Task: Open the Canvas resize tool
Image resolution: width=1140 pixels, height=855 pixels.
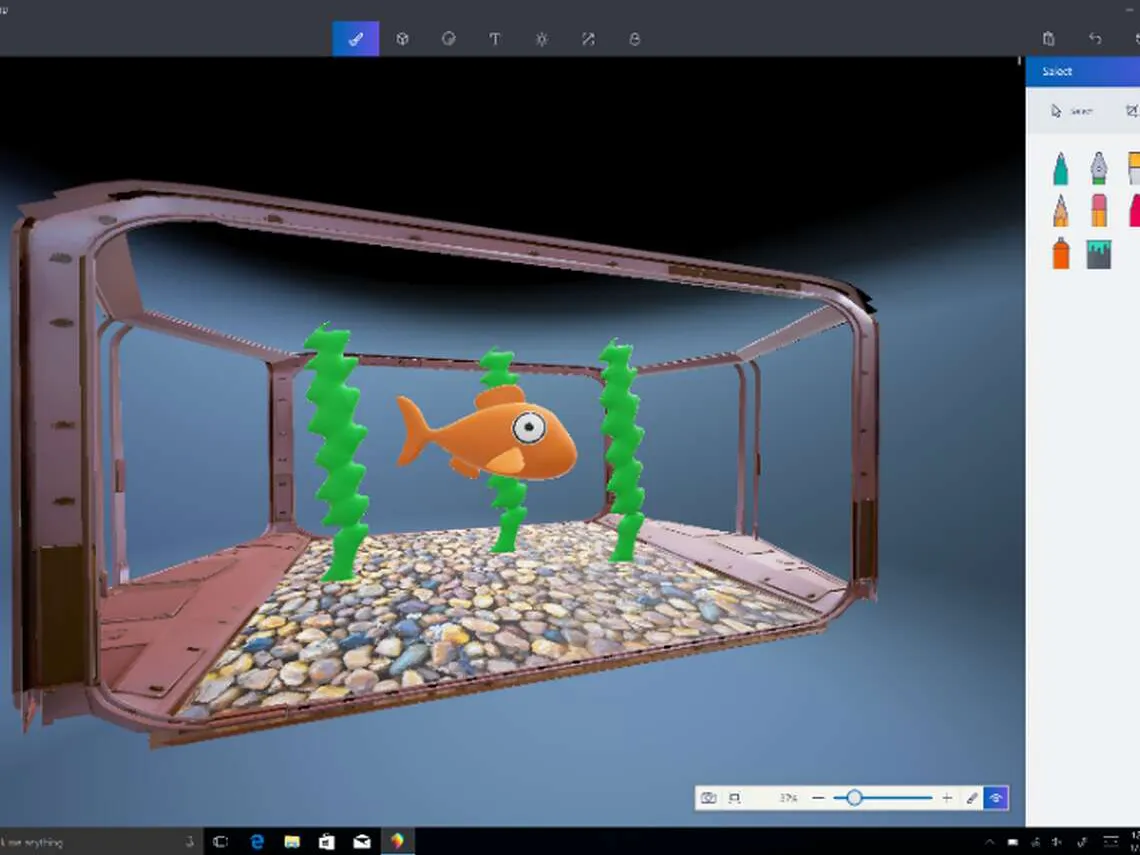Action: 588,39
